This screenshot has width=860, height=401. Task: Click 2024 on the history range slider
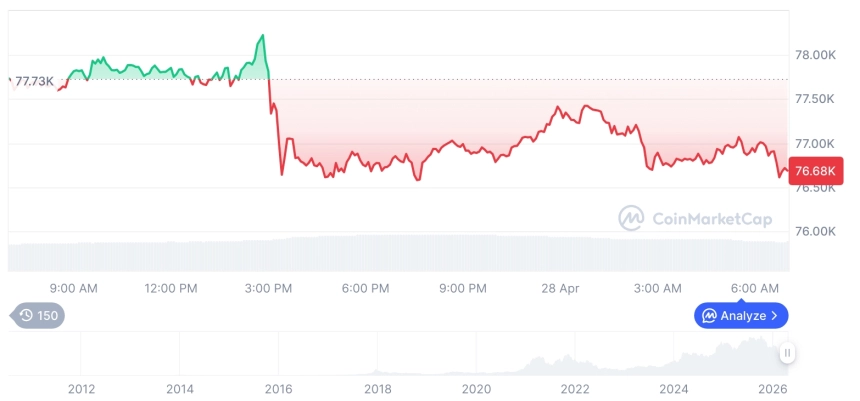click(x=674, y=389)
